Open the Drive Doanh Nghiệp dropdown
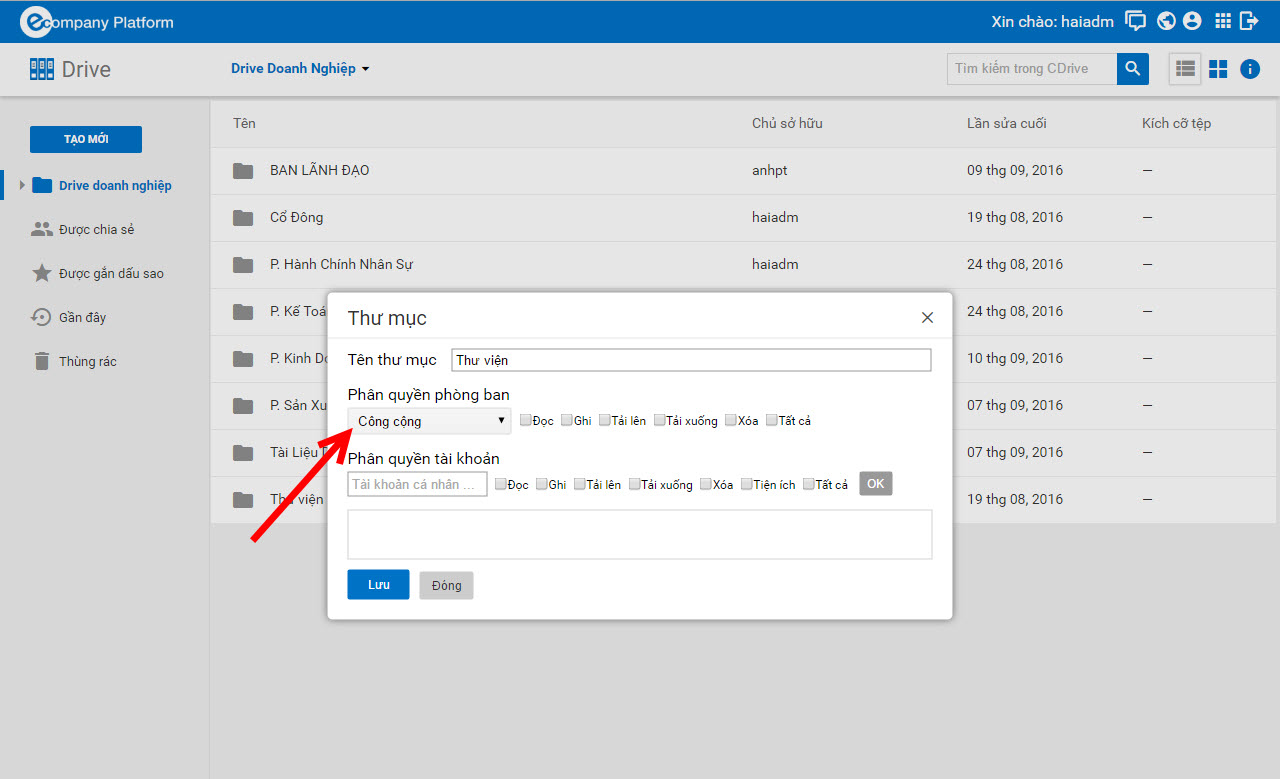Screen dimensions: 1280x779 tap(300, 69)
